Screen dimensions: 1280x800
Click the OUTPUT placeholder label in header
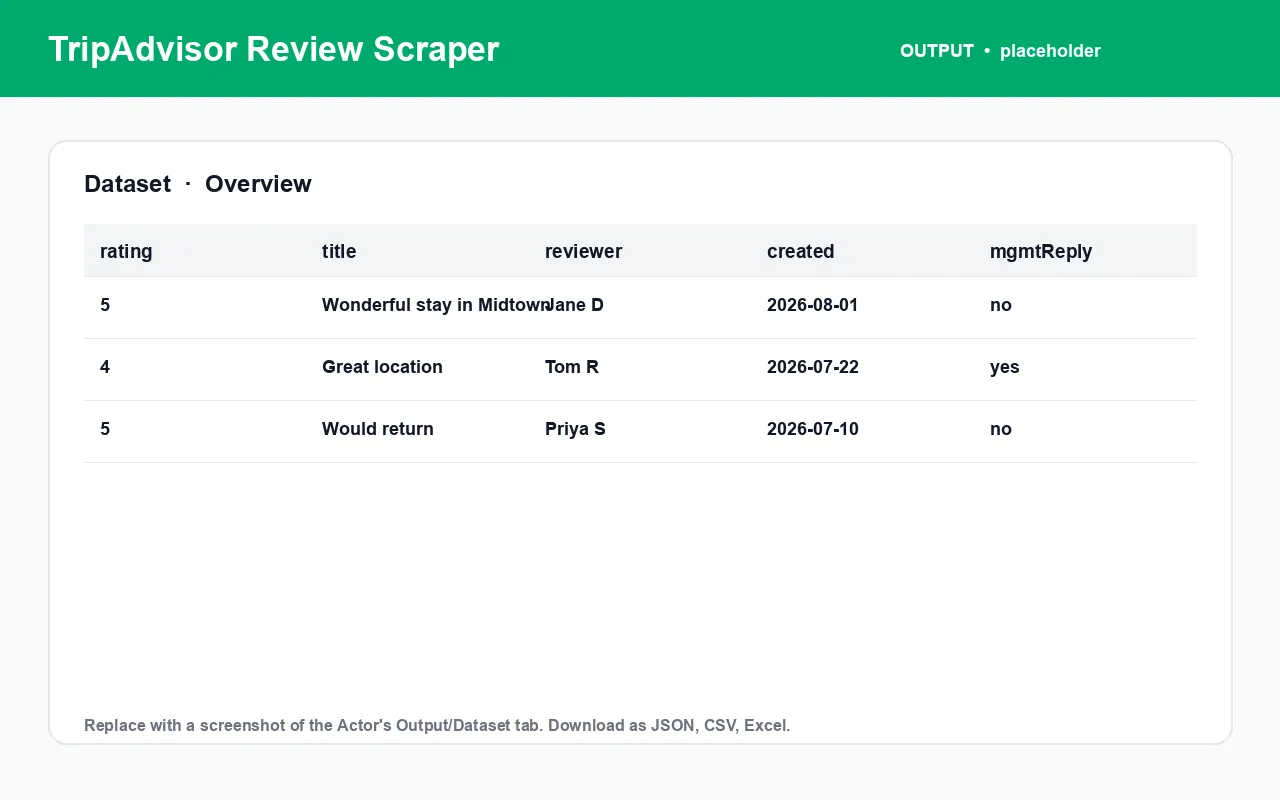1000,51
